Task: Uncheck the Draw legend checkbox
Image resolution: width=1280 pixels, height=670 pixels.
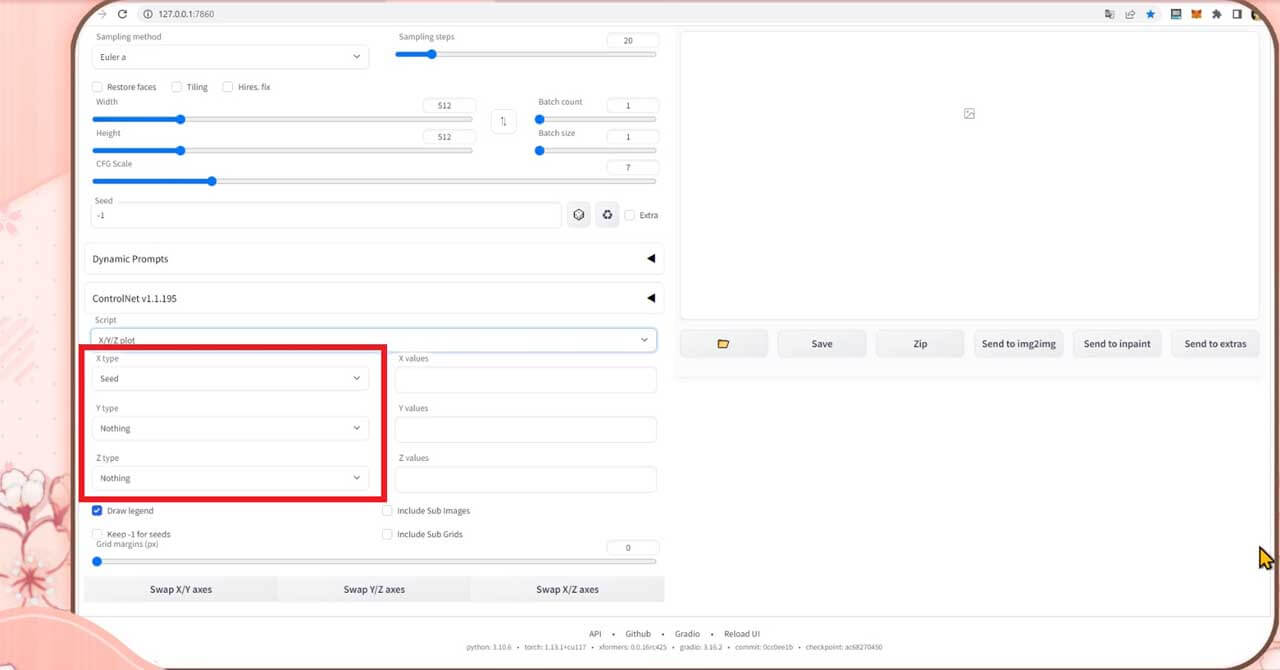Action: tap(98, 511)
